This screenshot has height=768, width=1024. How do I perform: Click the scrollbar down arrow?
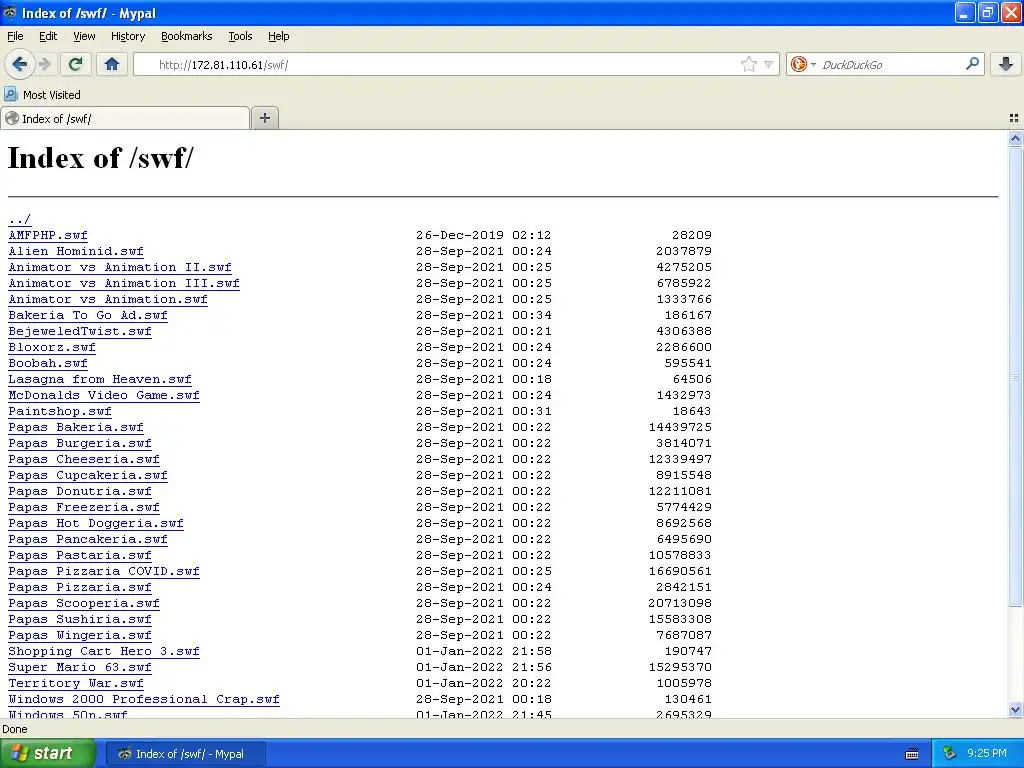1015,709
